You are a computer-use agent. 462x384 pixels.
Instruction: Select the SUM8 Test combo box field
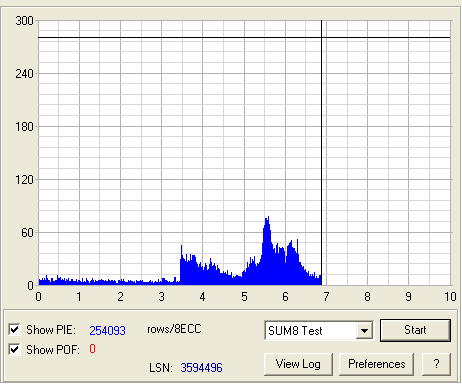[319, 330]
